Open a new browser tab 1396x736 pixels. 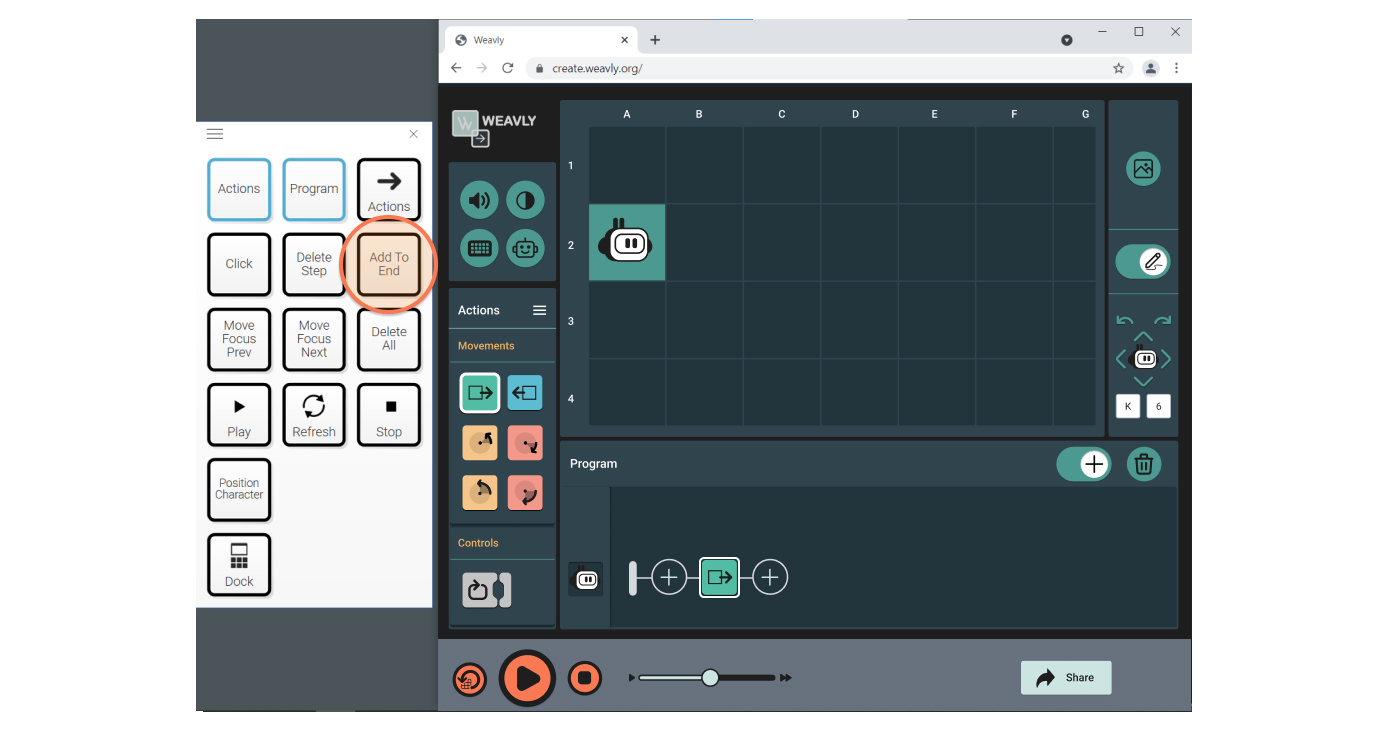point(655,39)
